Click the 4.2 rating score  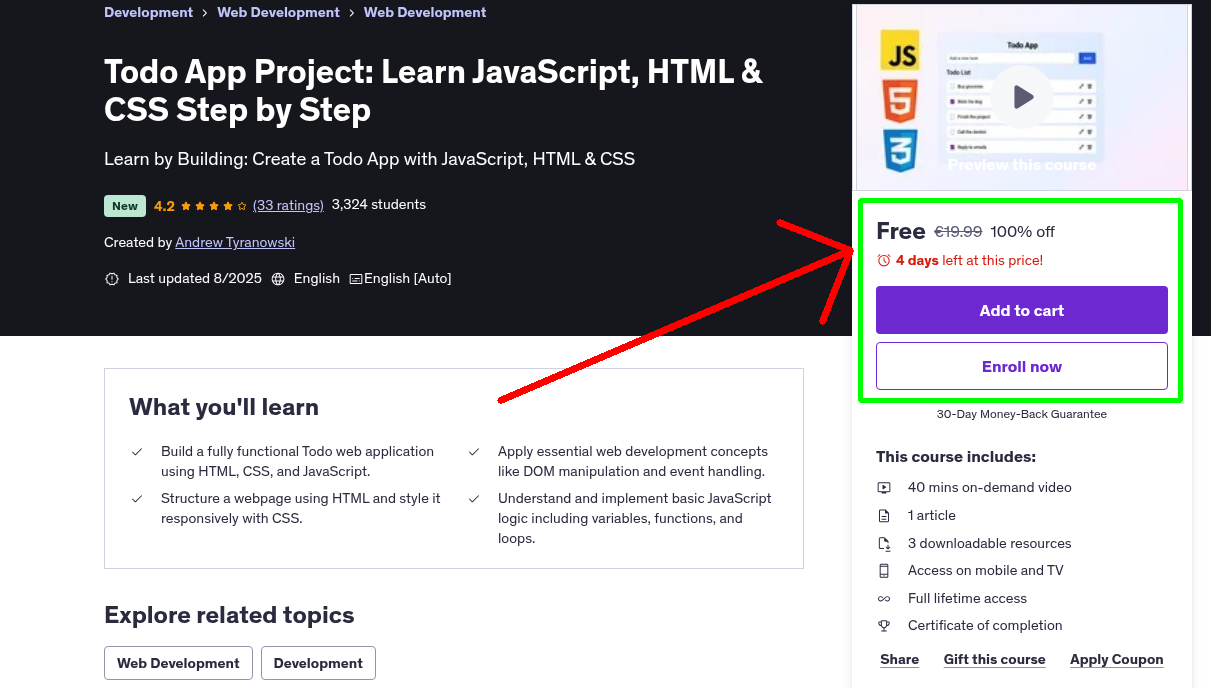tap(164, 206)
